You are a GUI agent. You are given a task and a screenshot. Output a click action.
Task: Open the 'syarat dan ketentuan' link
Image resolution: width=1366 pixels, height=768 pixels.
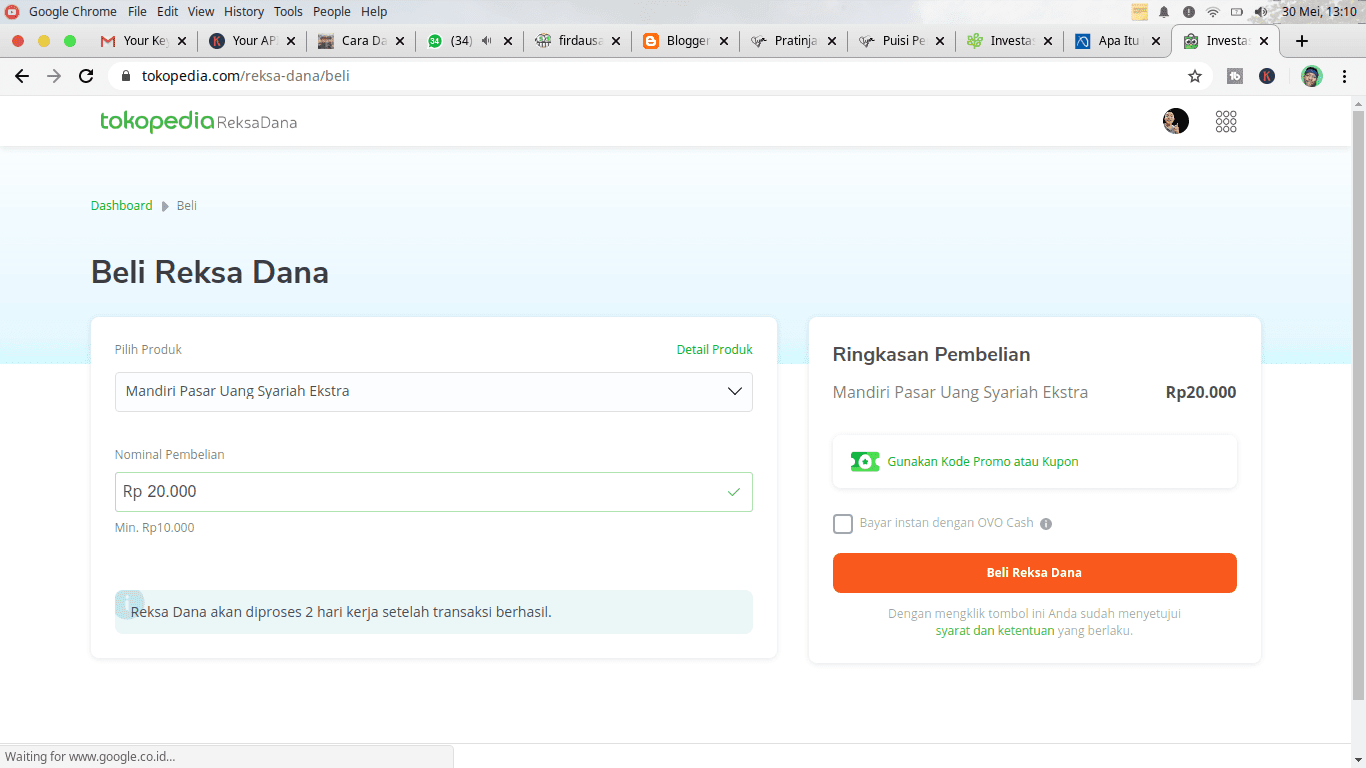(x=995, y=631)
